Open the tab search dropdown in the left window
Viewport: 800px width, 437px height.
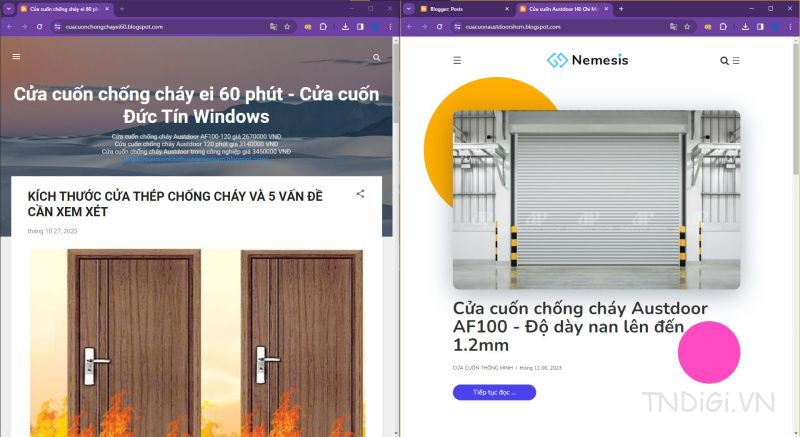pyautogui.click(x=9, y=9)
